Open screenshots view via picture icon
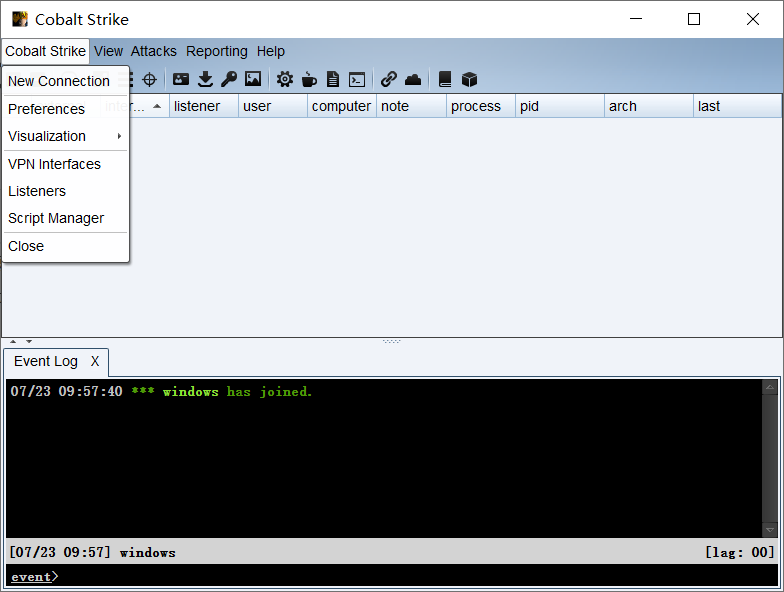Screen dimensions: 784x592 click(253, 79)
